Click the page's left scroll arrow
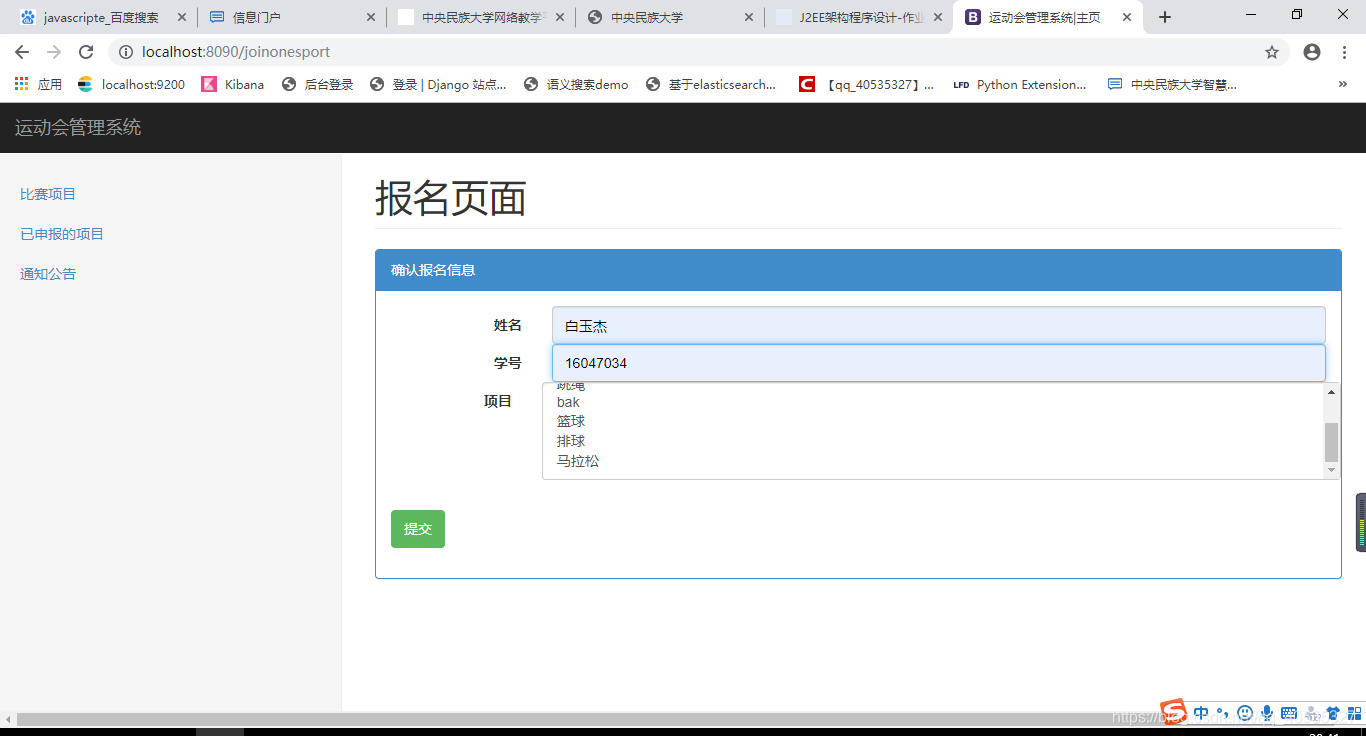The width and height of the screenshot is (1366, 736). click(x=8, y=719)
